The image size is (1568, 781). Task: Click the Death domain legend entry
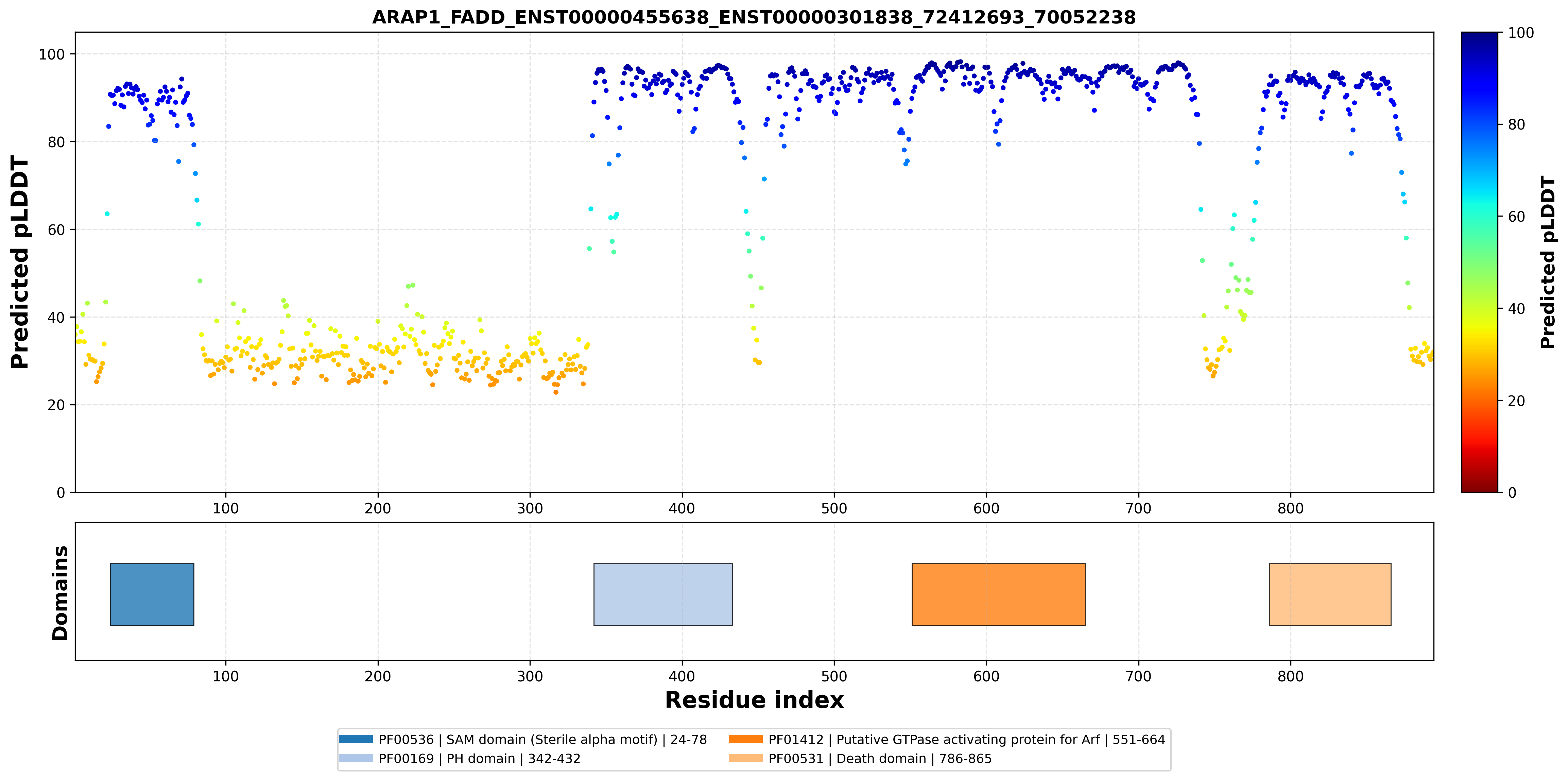tap(880, 759)
